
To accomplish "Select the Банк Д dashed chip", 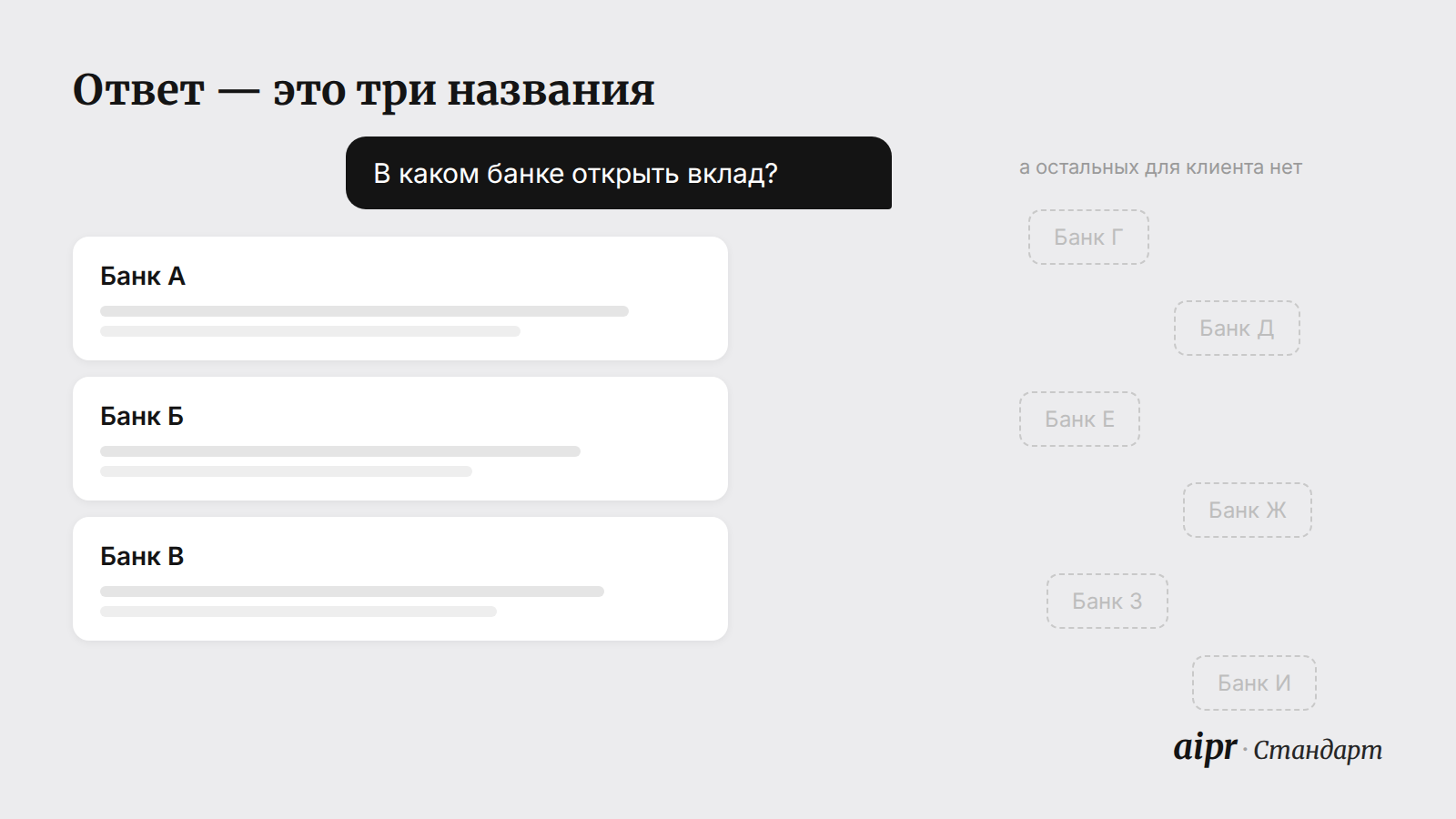I will [x=1237, y=329].
